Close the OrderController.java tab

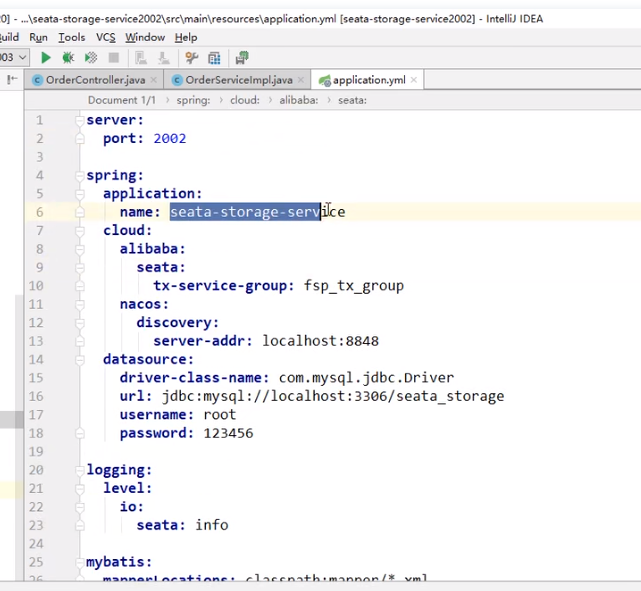(153, 80)
